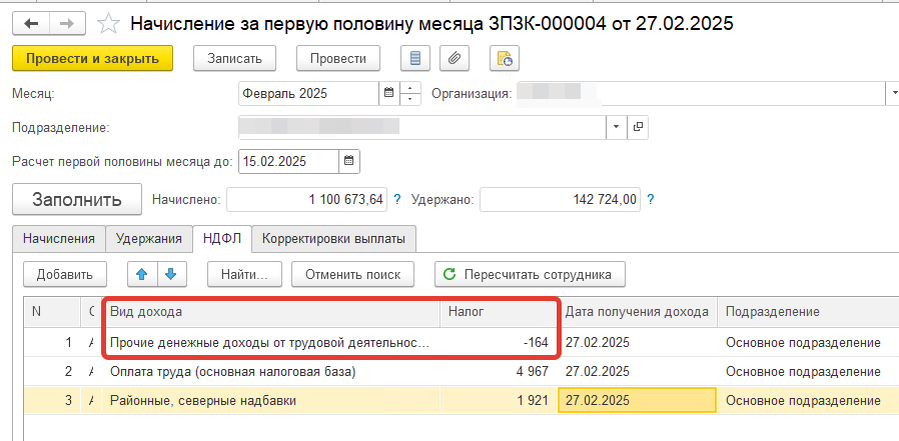
Task: Click Отменить поиск button
Action: point(353,274)
